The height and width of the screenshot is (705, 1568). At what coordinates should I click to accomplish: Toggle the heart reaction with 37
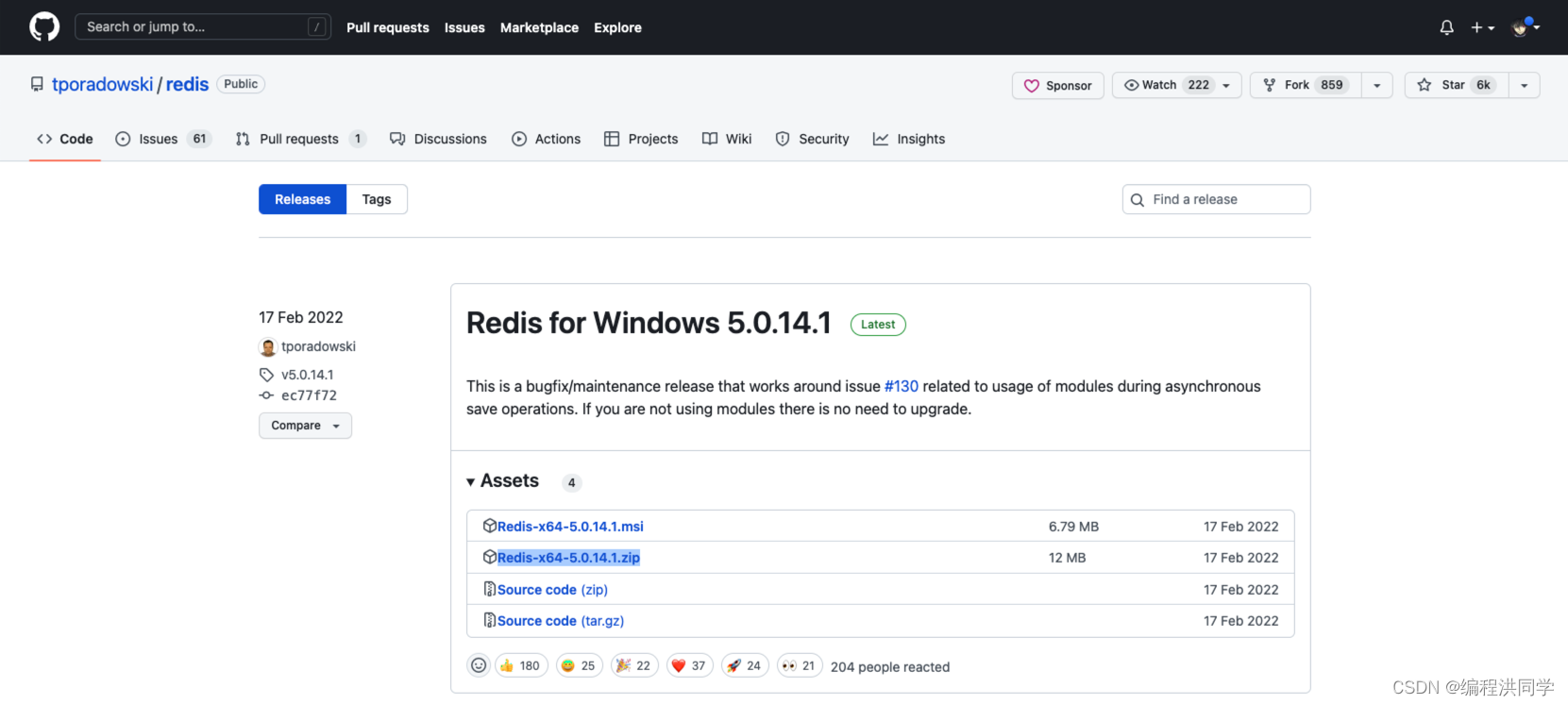click(x=689, y=665)
